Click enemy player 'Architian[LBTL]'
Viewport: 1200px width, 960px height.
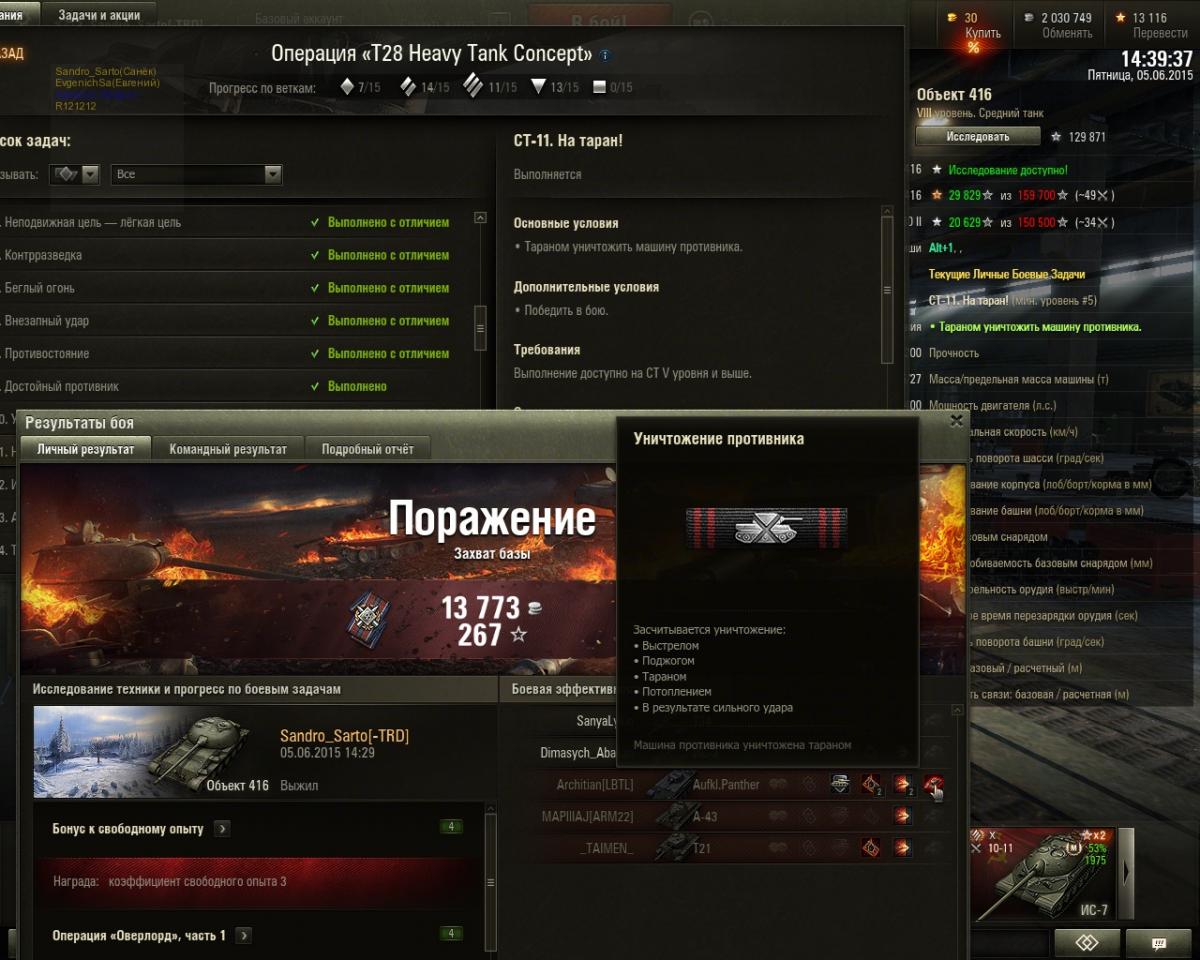[594, 785]
